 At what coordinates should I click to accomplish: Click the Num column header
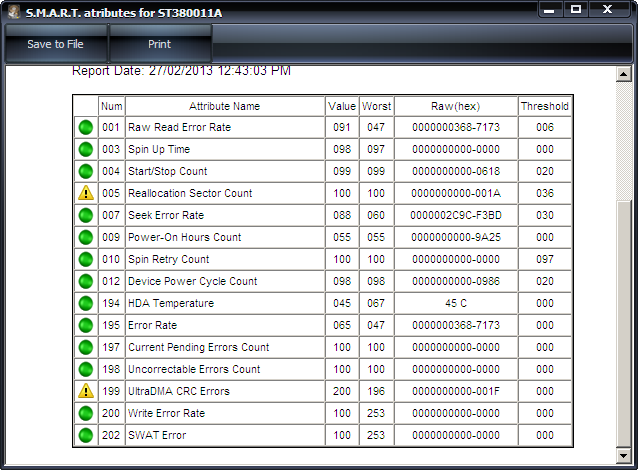[x=111, y=106]
